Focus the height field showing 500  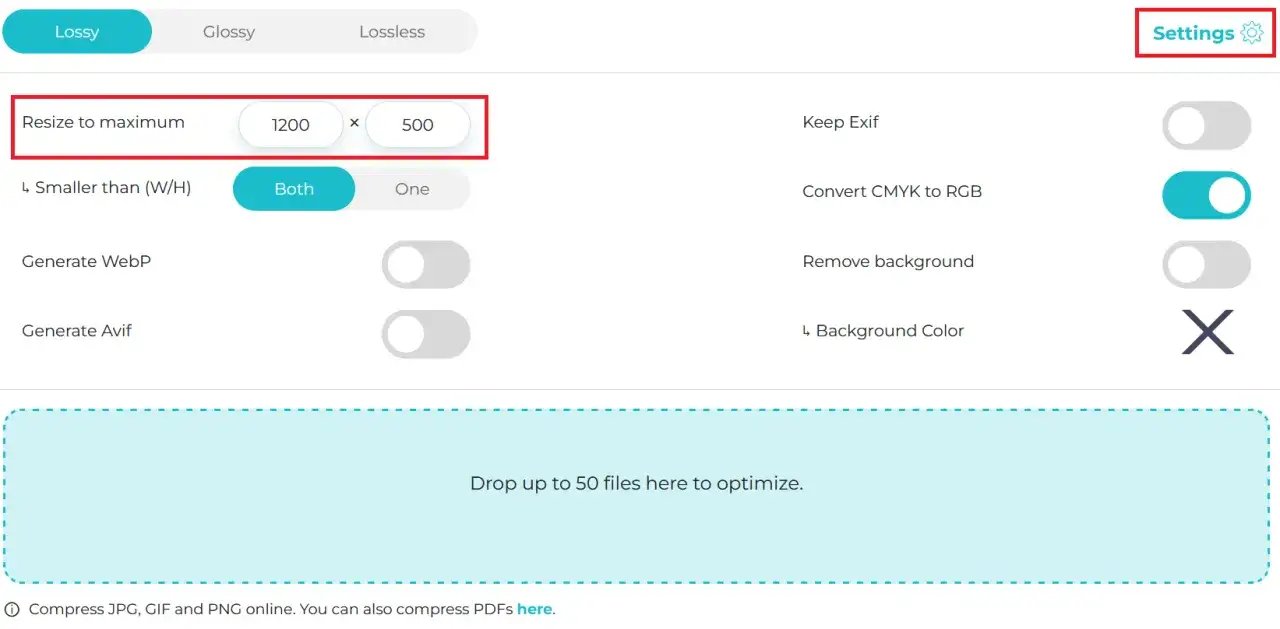click(x=418, y=125)
